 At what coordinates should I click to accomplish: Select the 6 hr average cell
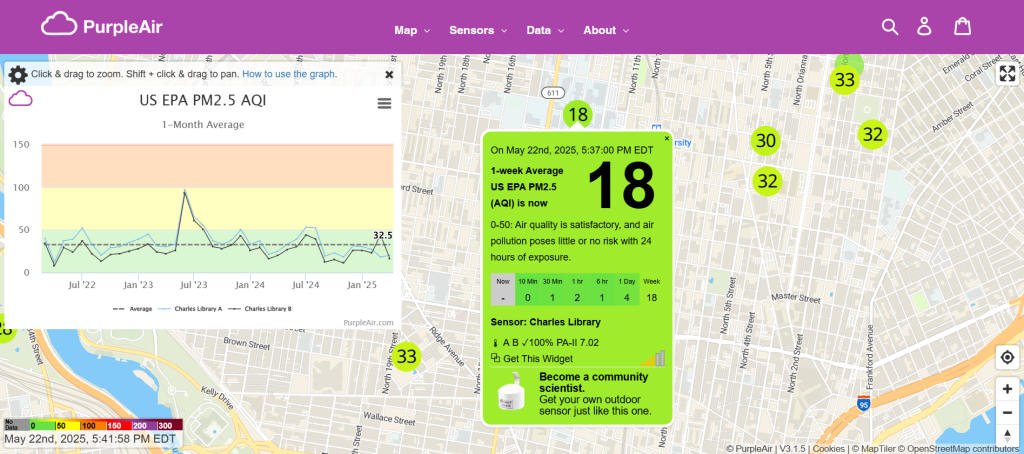coord(602,289)
